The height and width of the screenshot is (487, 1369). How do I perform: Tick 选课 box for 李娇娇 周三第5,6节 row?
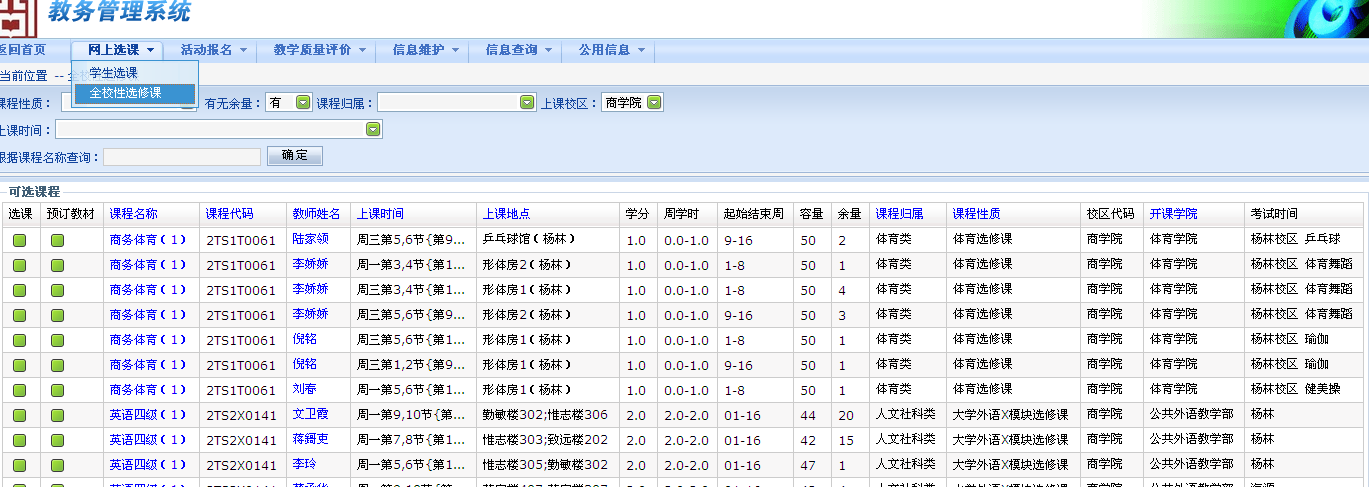[20, 315]
